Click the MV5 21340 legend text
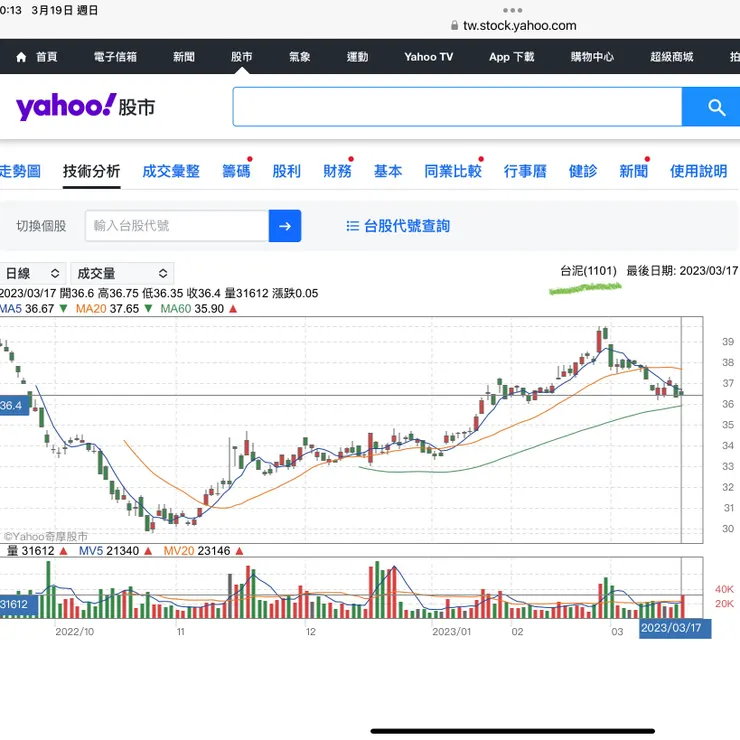Image resolution: width=740 pixels, height=740 pixels. [109, 551]
